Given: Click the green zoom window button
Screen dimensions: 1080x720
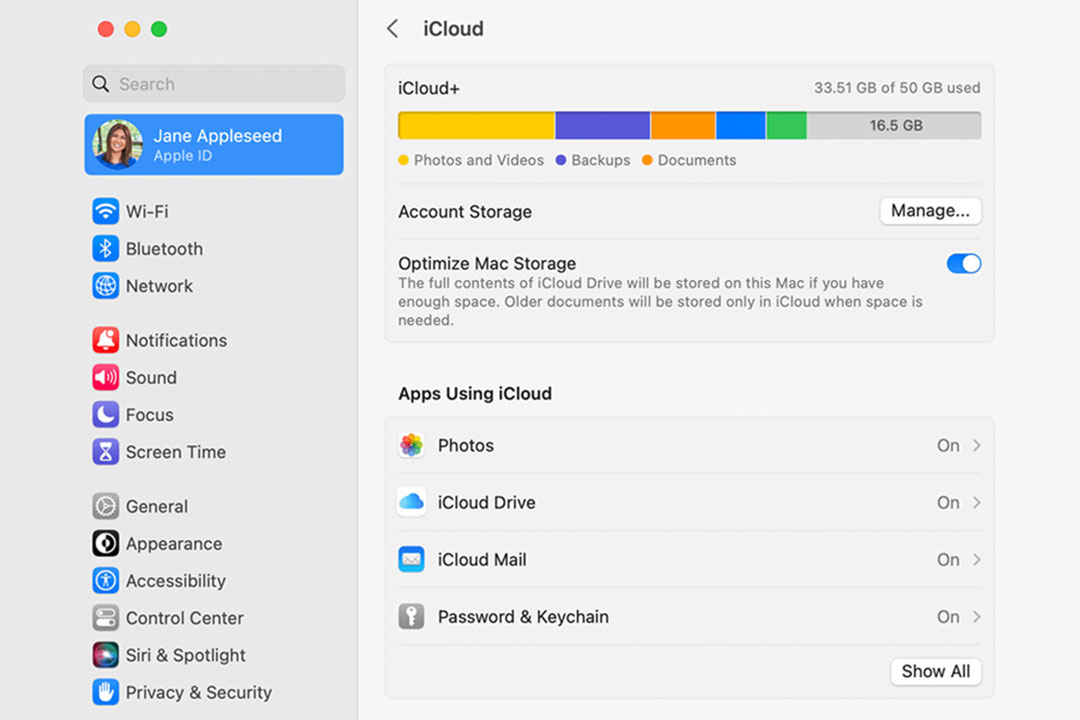Looking at the screenshot, I should [159, 29].
